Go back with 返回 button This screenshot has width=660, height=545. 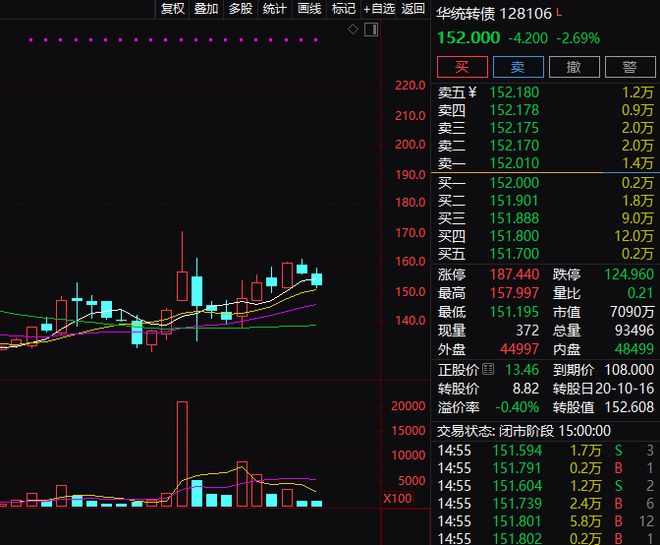pos(413,8)
